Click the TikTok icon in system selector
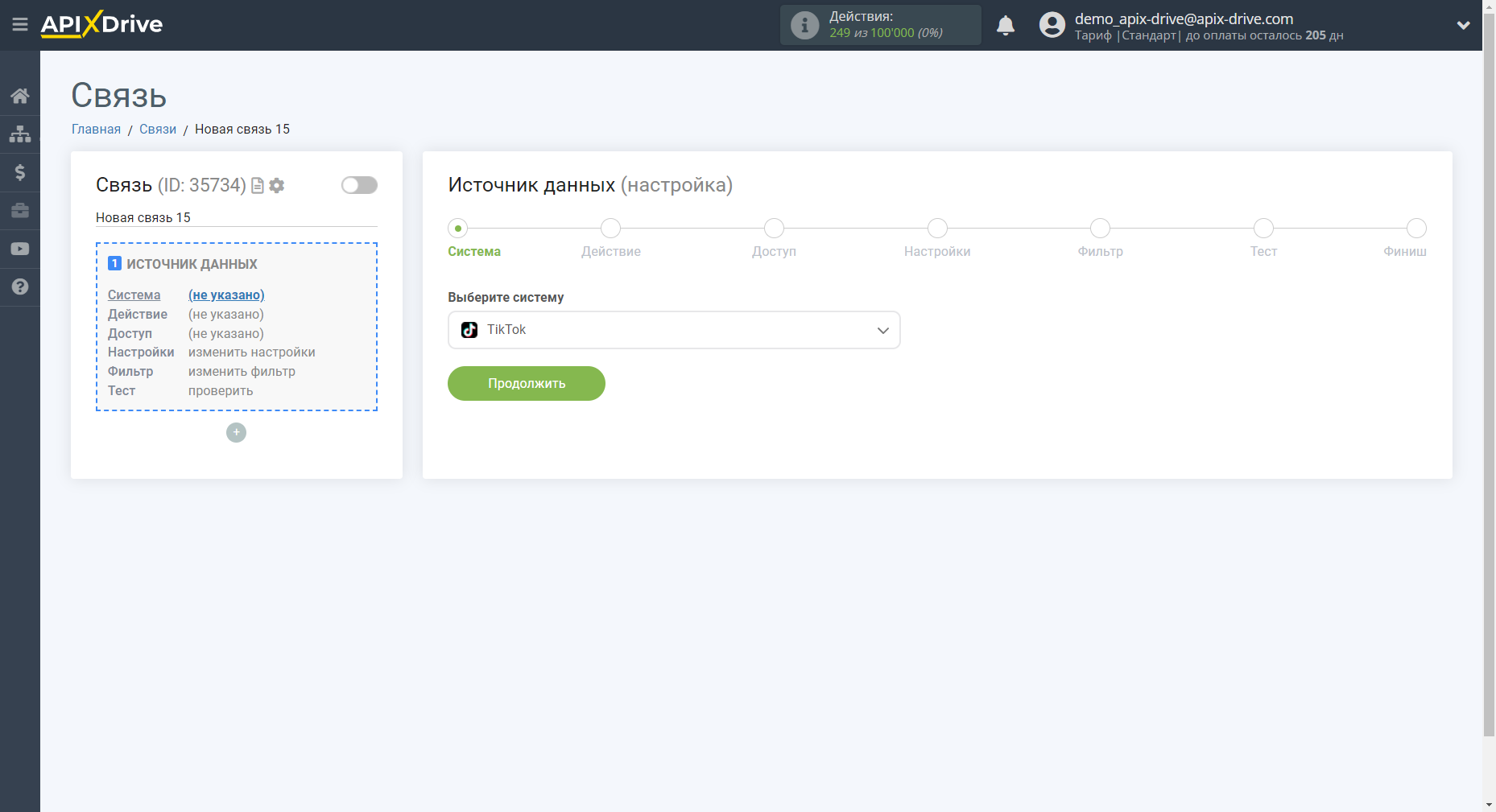 pyautogui.click(x=469, y=330)
